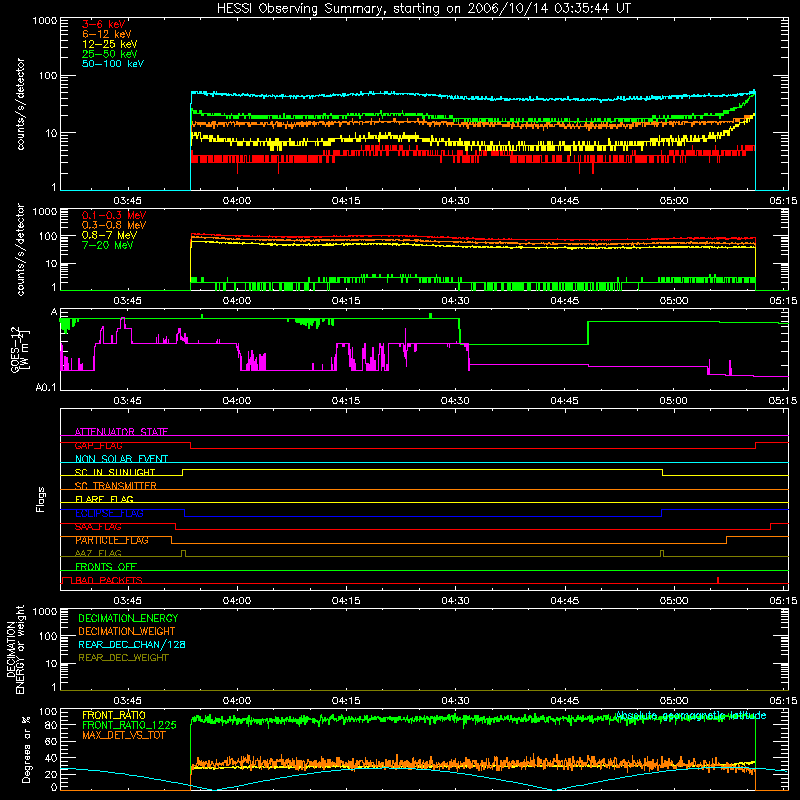The width and height of the screenshot is (800, 800).
Task: Select the FRONTS_OFF flag label
Action: [x=106, y=567]
